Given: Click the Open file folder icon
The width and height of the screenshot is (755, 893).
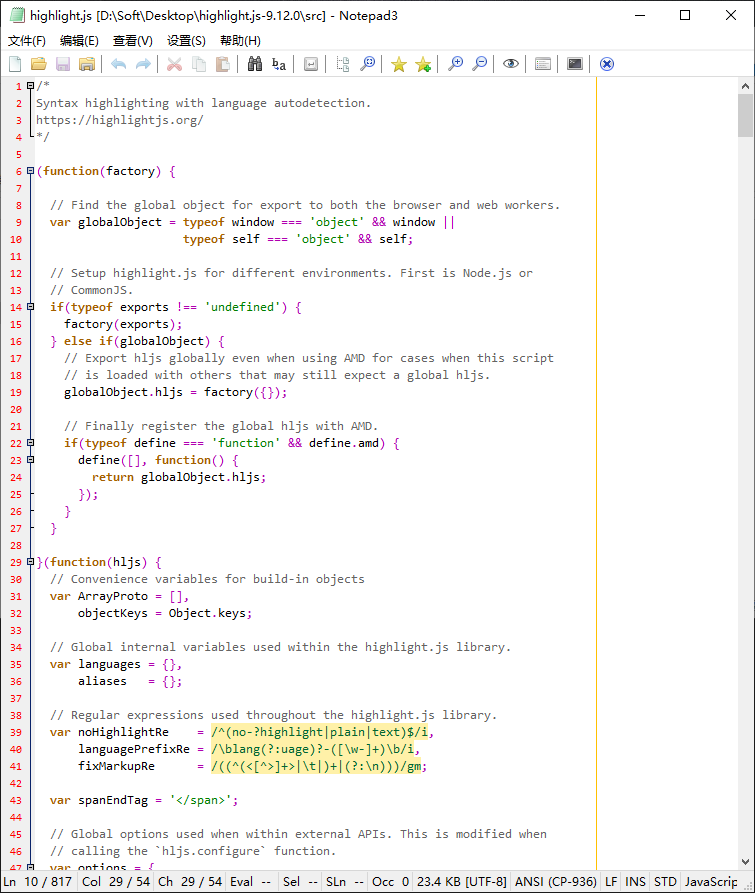Looking at the screenshot, I should pos(39,64).
